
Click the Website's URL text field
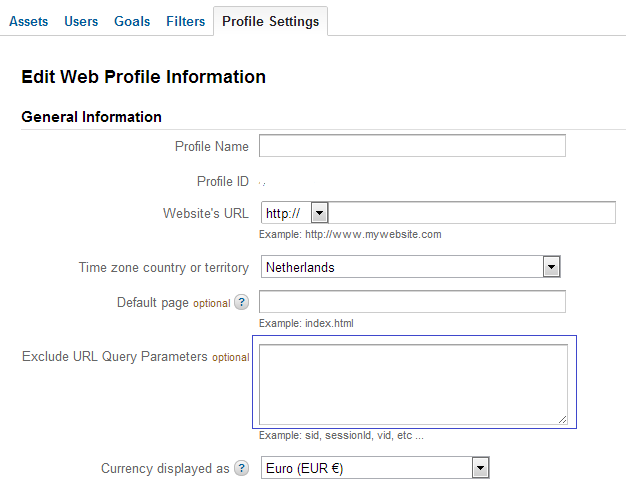click(471, 213)
